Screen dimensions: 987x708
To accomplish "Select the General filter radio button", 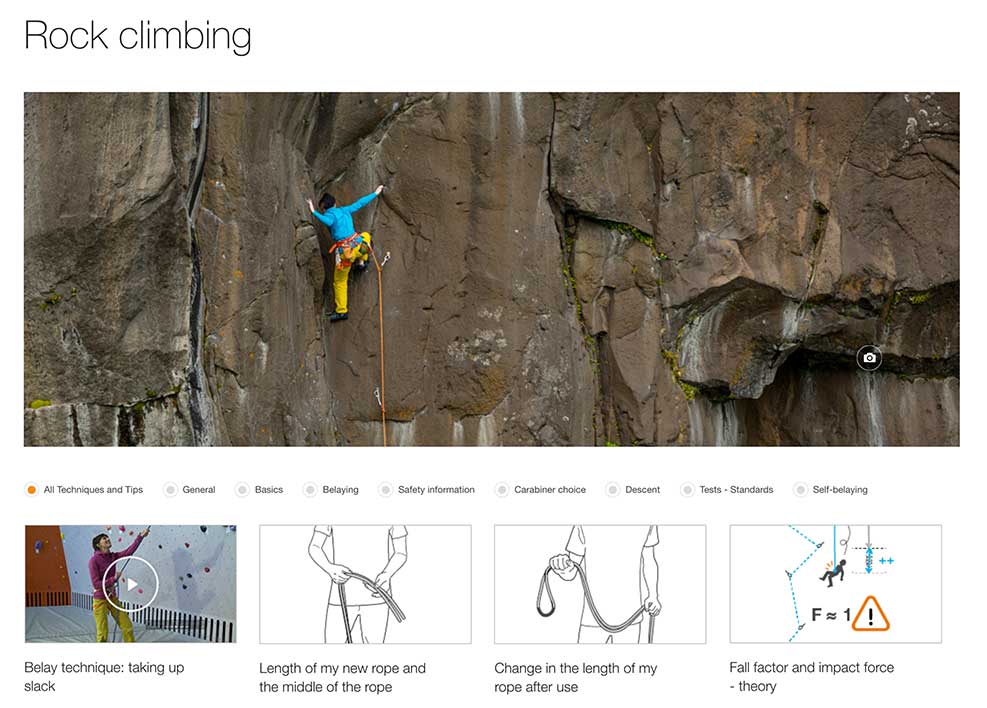I will pyautogui.click(x=170, y=490).
